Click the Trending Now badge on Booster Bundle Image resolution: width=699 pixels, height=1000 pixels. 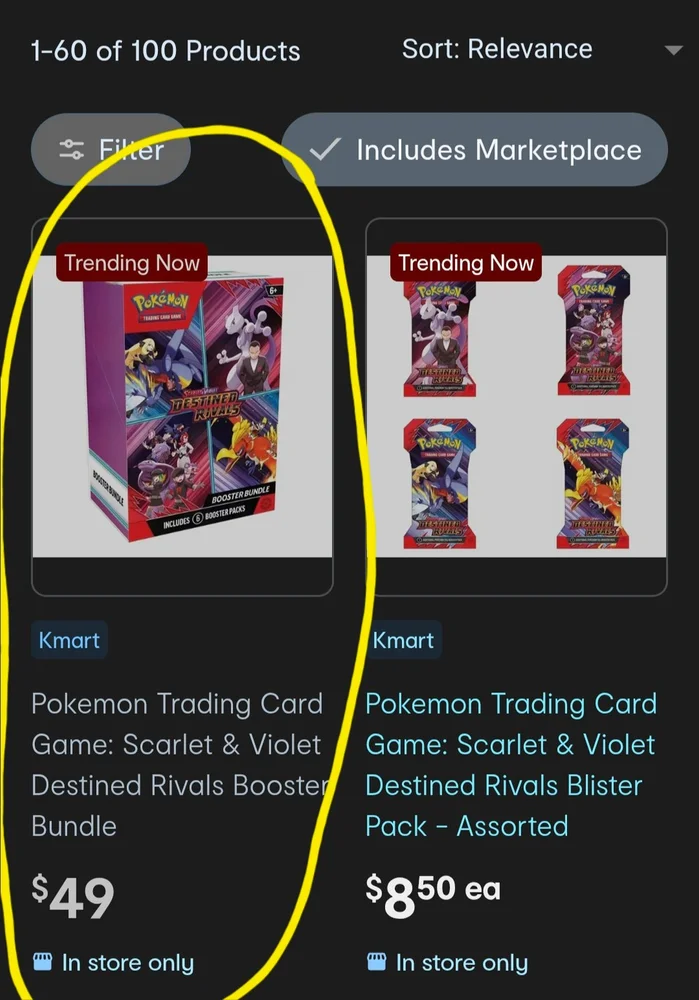click(x=132, y=262)
